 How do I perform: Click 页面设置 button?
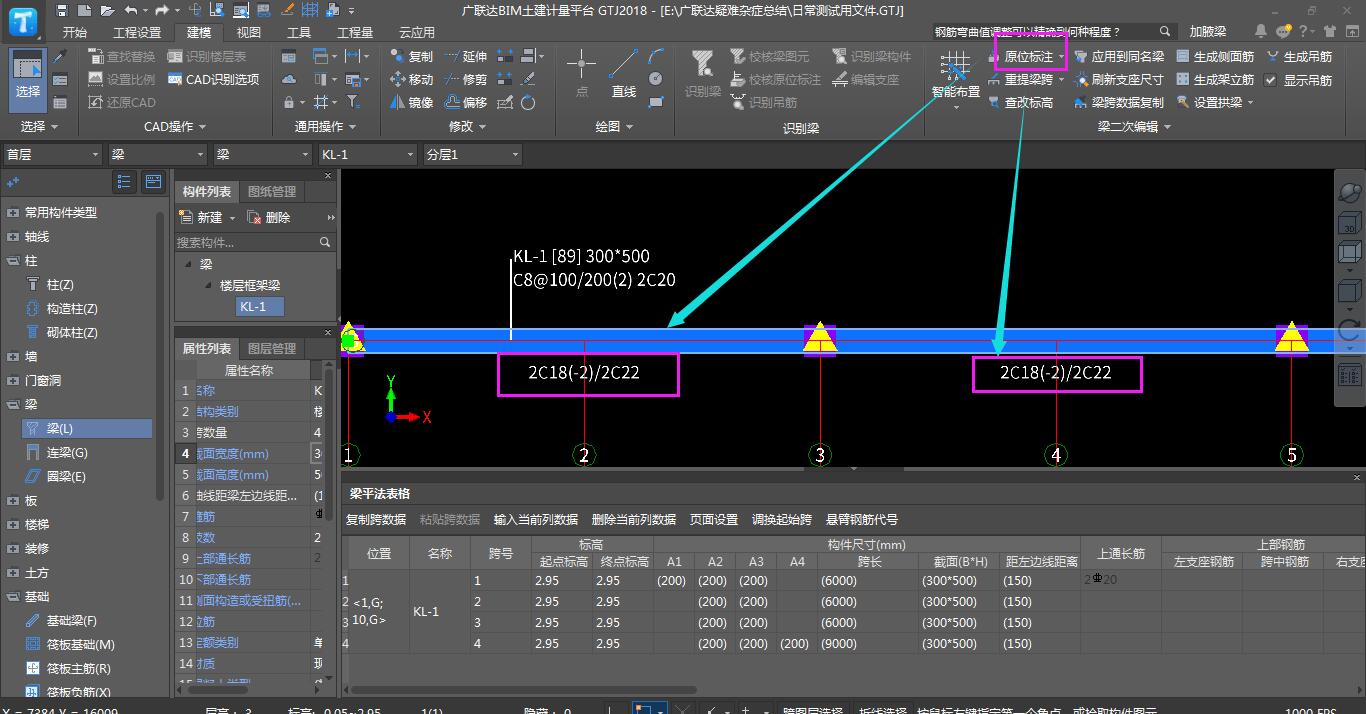[714, 520]
